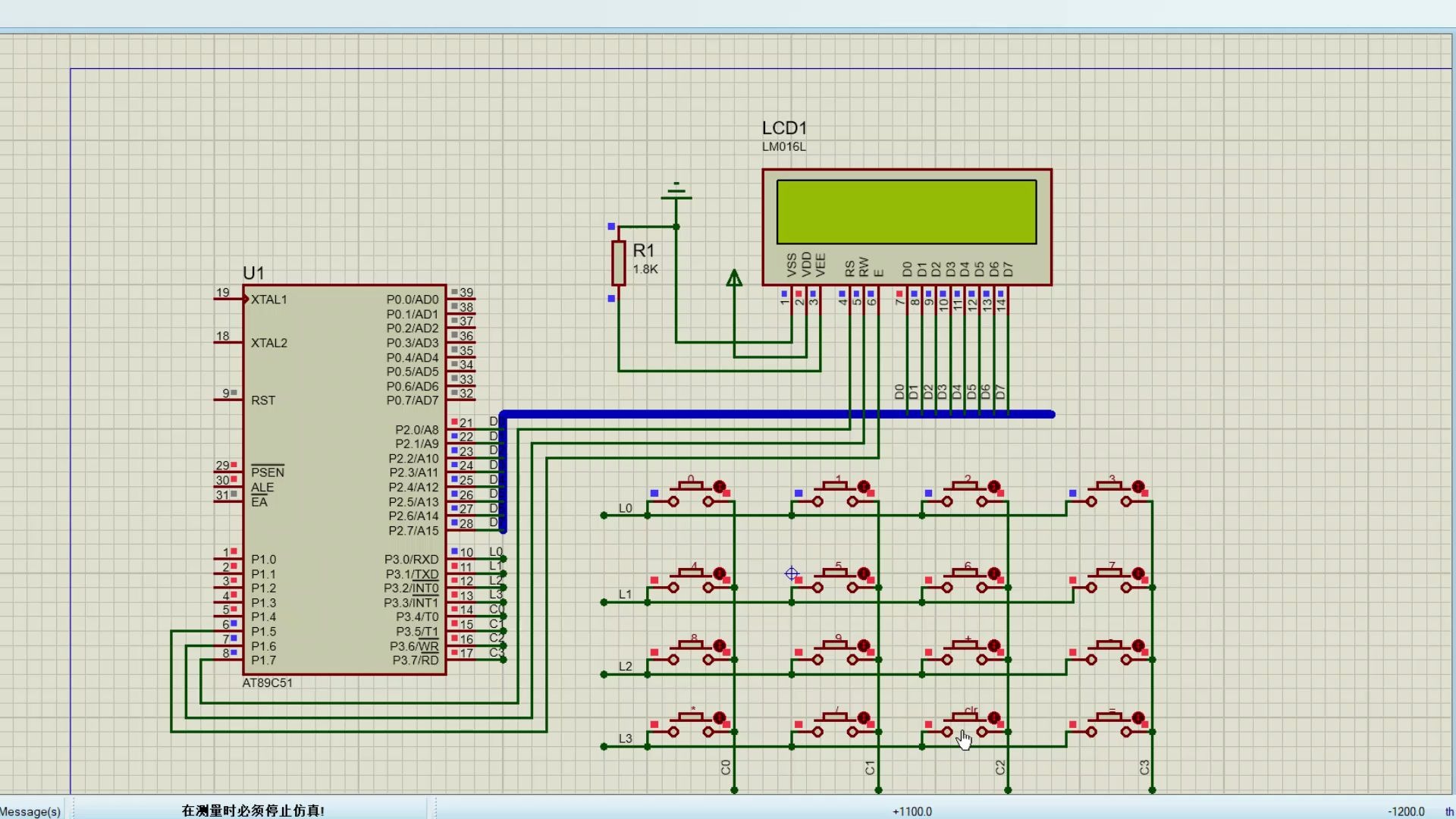Toggle the latch dot on asterisk key

pyautogui.click(x=720, y=718)
